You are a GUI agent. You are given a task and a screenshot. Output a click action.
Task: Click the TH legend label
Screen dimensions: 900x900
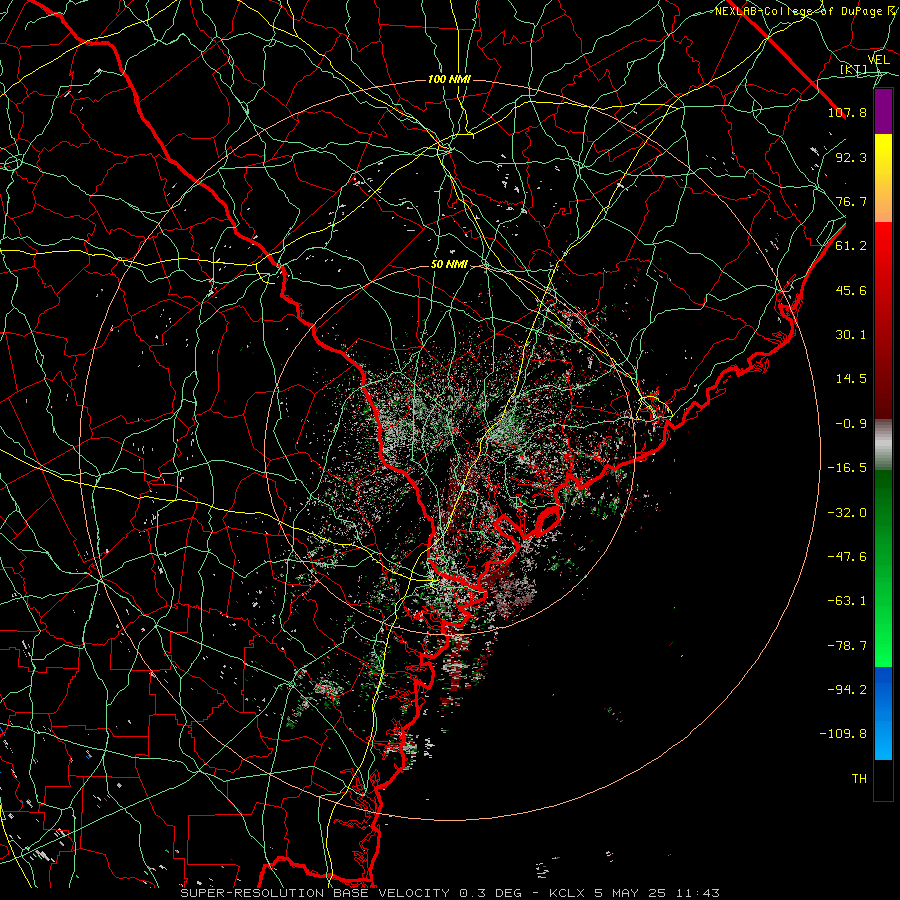(859, 779)
